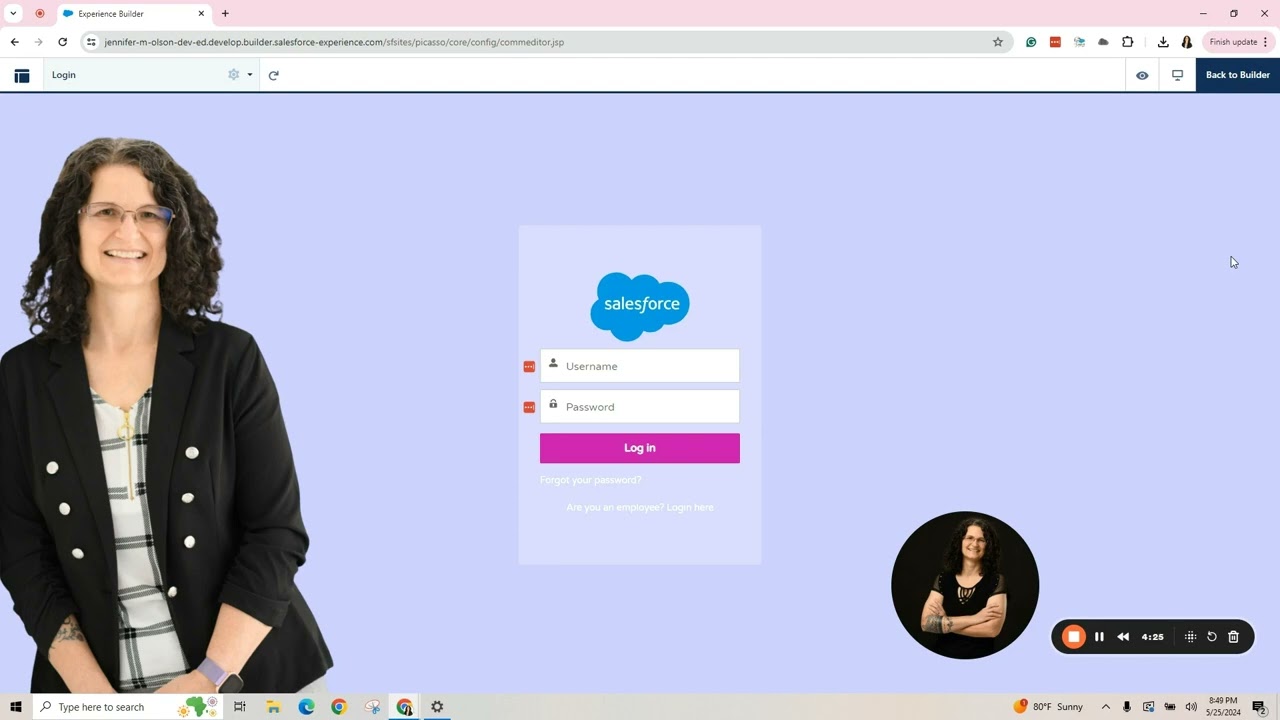This screenshot has height=720, width=1280.
Task: Click the red extension badge beside Username
Action: click(529, 367)
